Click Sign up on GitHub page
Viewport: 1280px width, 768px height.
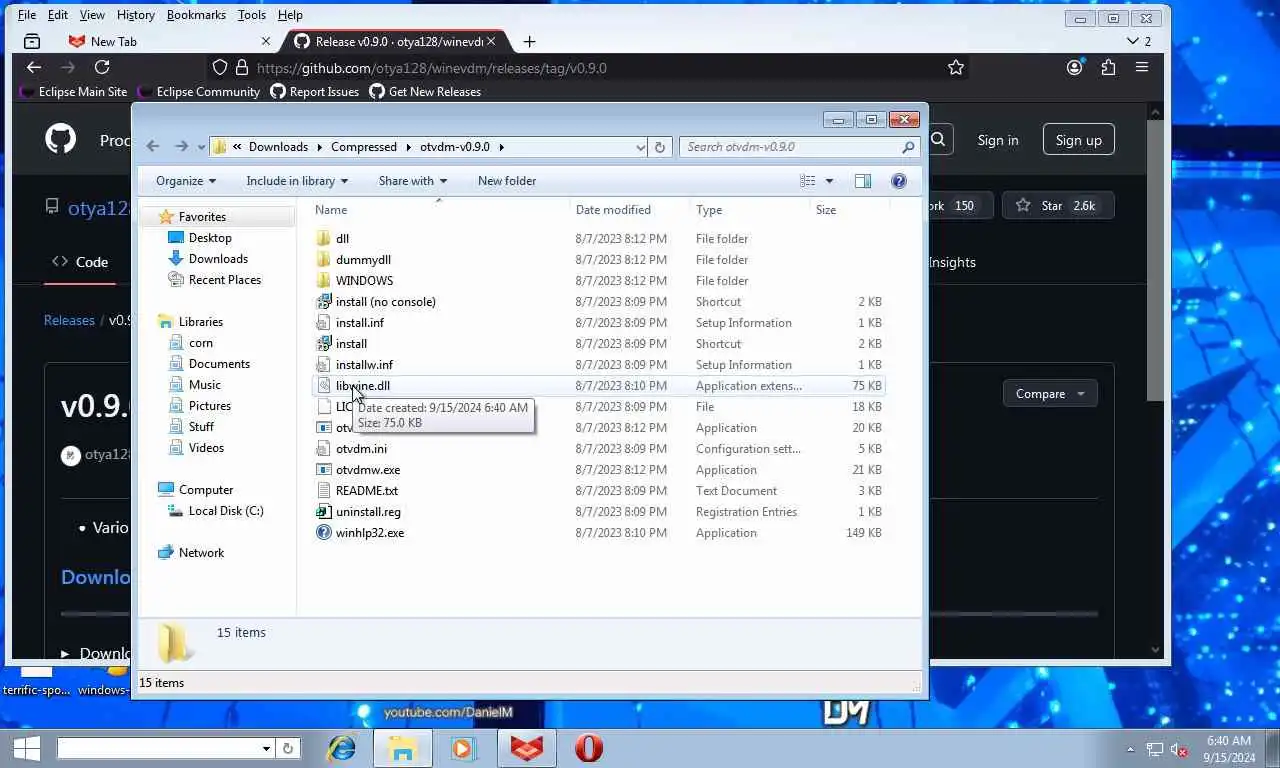(1078, 140)
